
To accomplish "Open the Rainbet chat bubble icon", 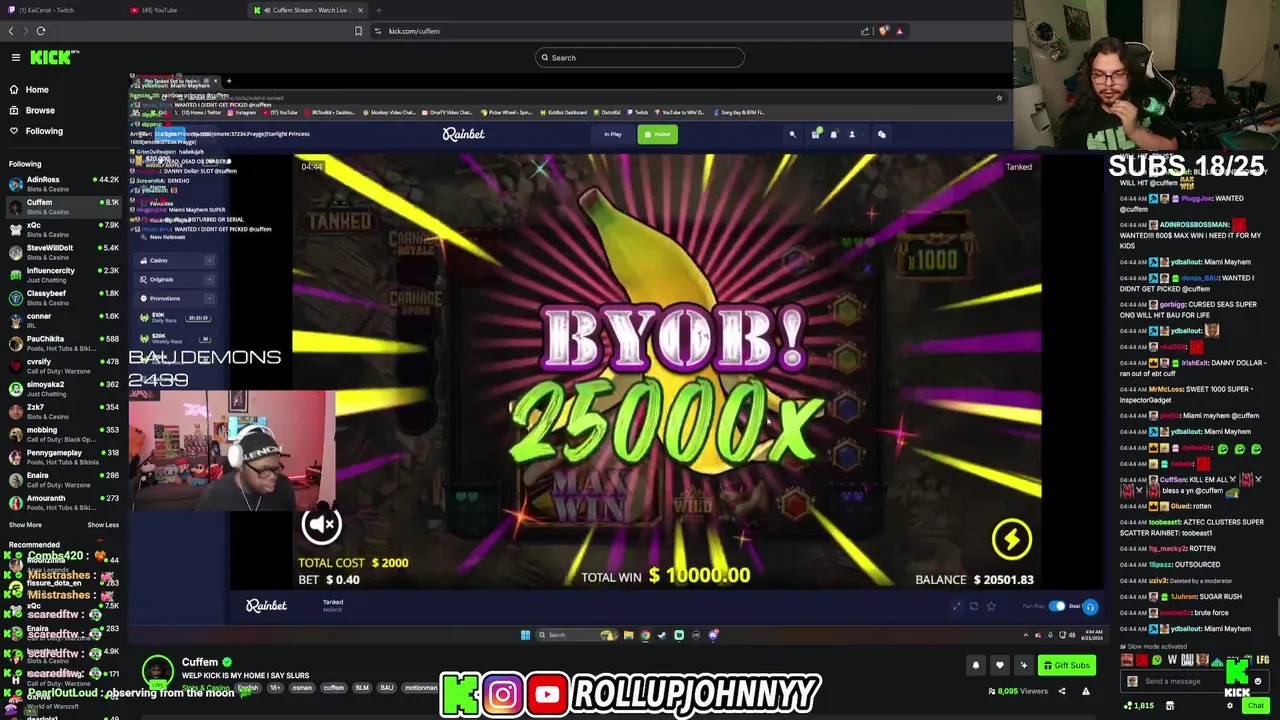I will click(882, 134).
